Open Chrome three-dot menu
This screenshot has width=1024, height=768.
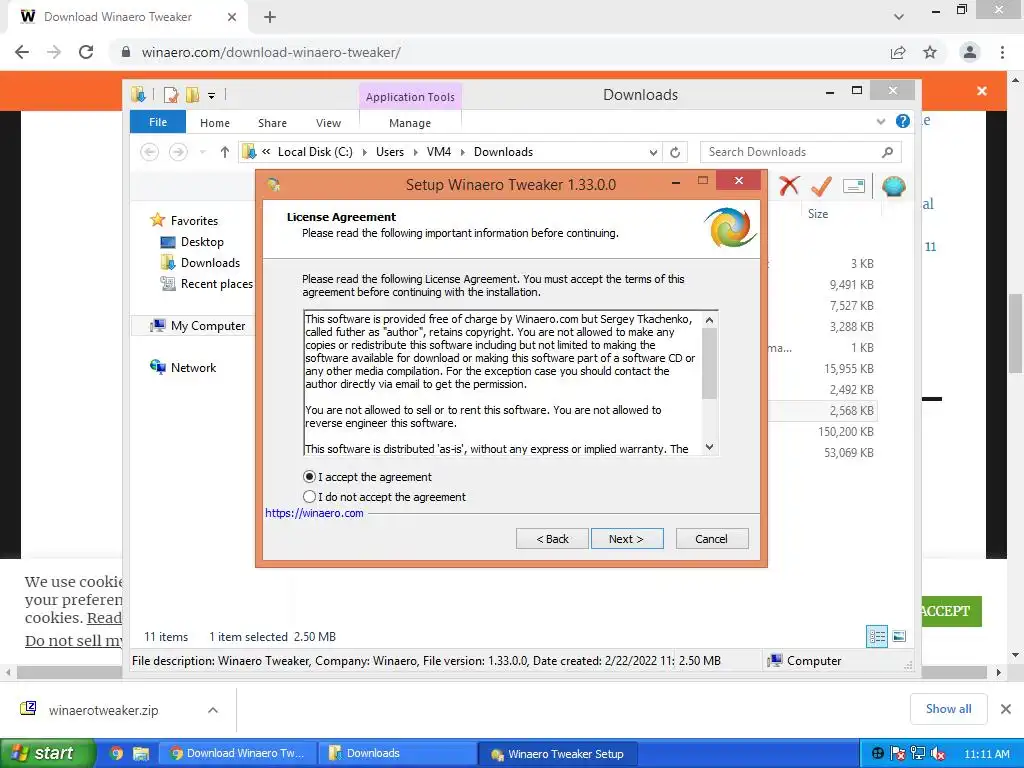click(1002, 52)
